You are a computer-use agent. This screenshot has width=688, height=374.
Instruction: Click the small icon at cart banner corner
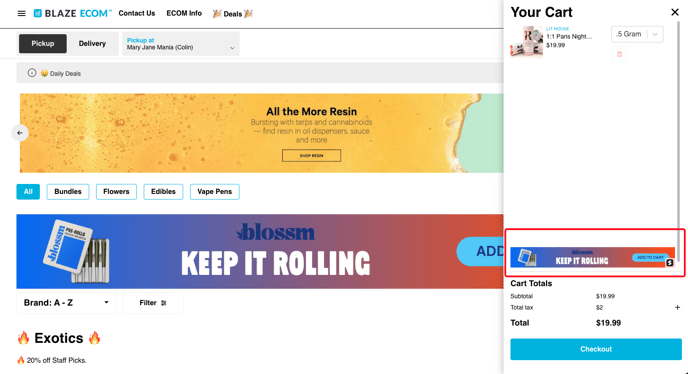click(x=670, y=263)
